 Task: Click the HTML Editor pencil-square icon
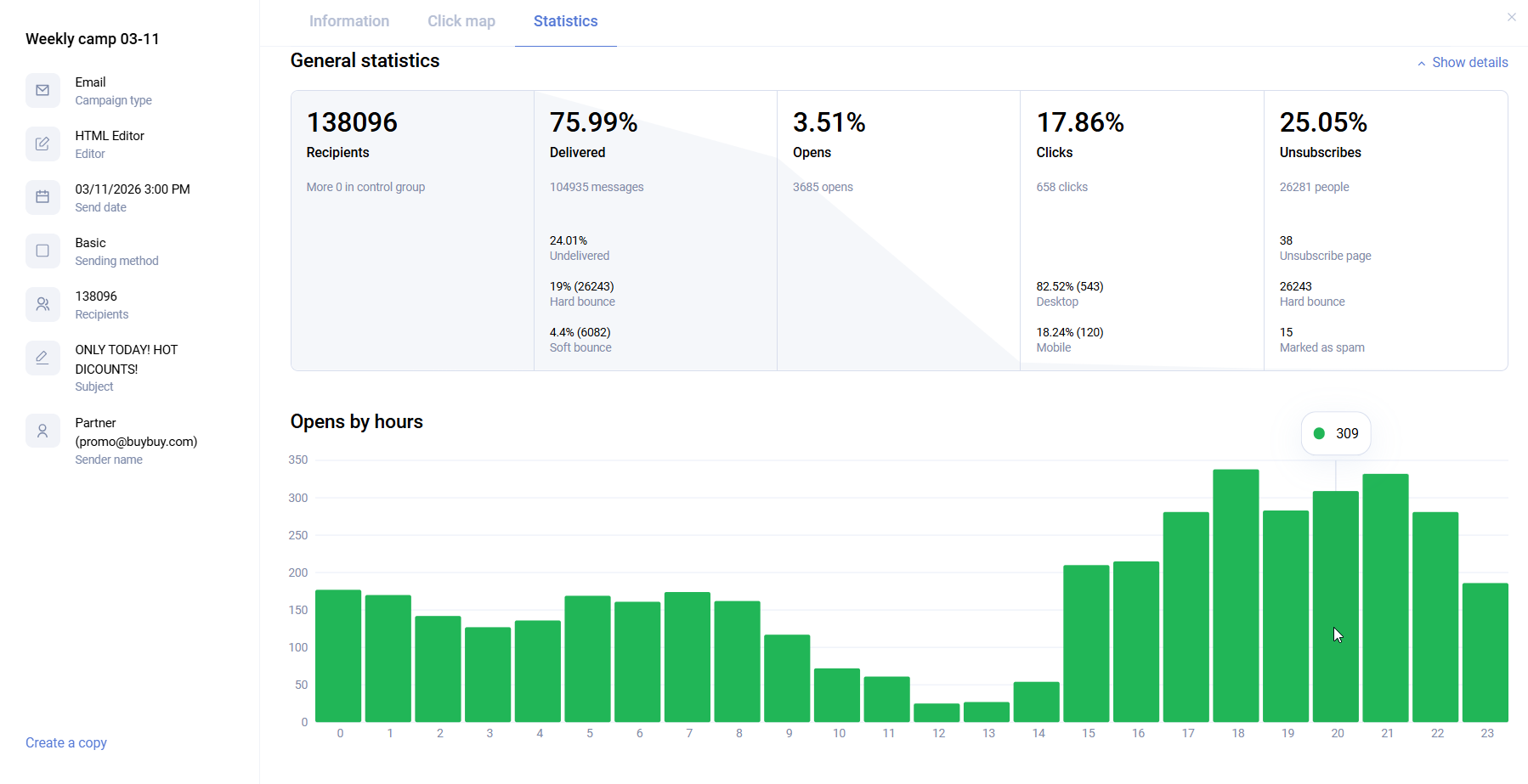[x=42, y=144]
